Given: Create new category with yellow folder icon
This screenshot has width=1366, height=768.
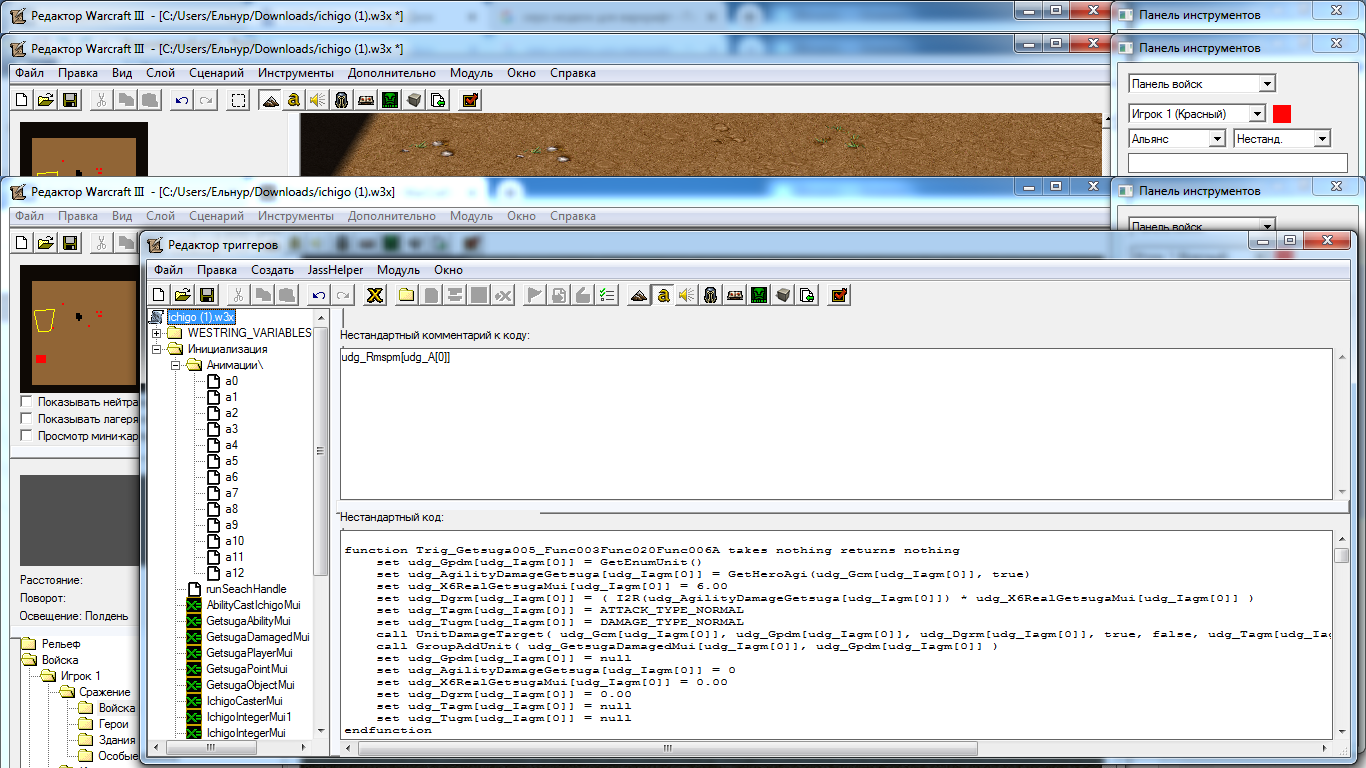Looking at the screenshot, I should 407,295.
